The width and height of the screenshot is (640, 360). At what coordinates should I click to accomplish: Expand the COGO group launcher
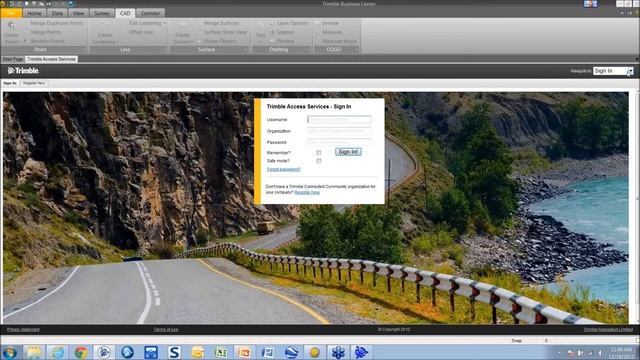[x=356, y=50]
